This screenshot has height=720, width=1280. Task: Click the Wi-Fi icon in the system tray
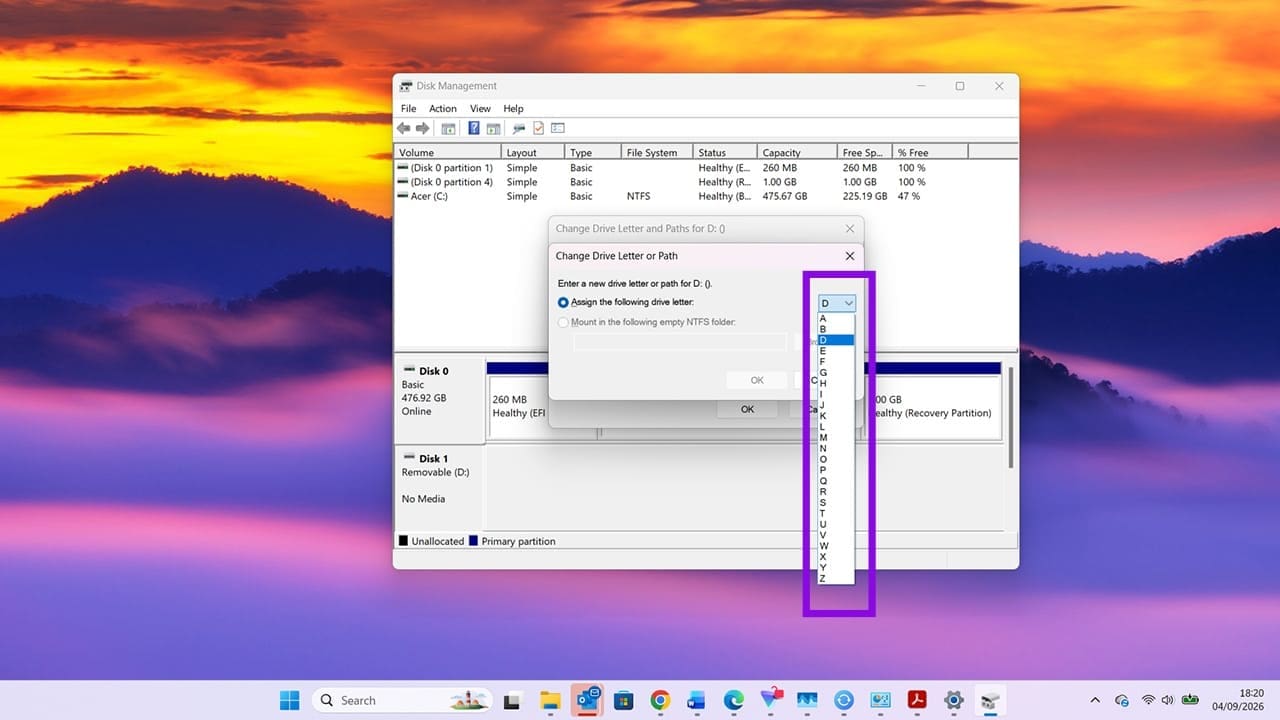tap(1148, 700)
